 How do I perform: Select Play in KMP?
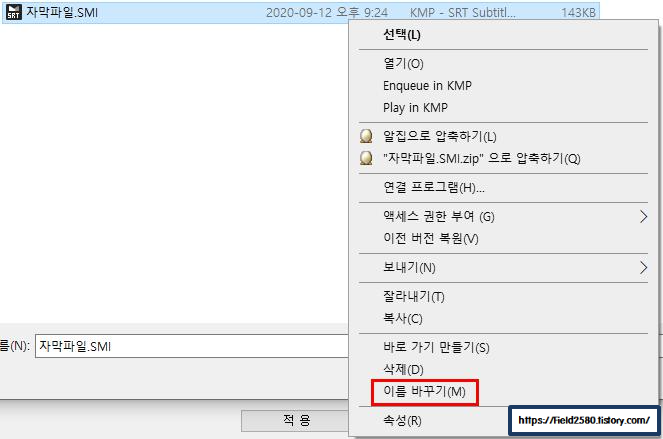click(x=415, y=107)
